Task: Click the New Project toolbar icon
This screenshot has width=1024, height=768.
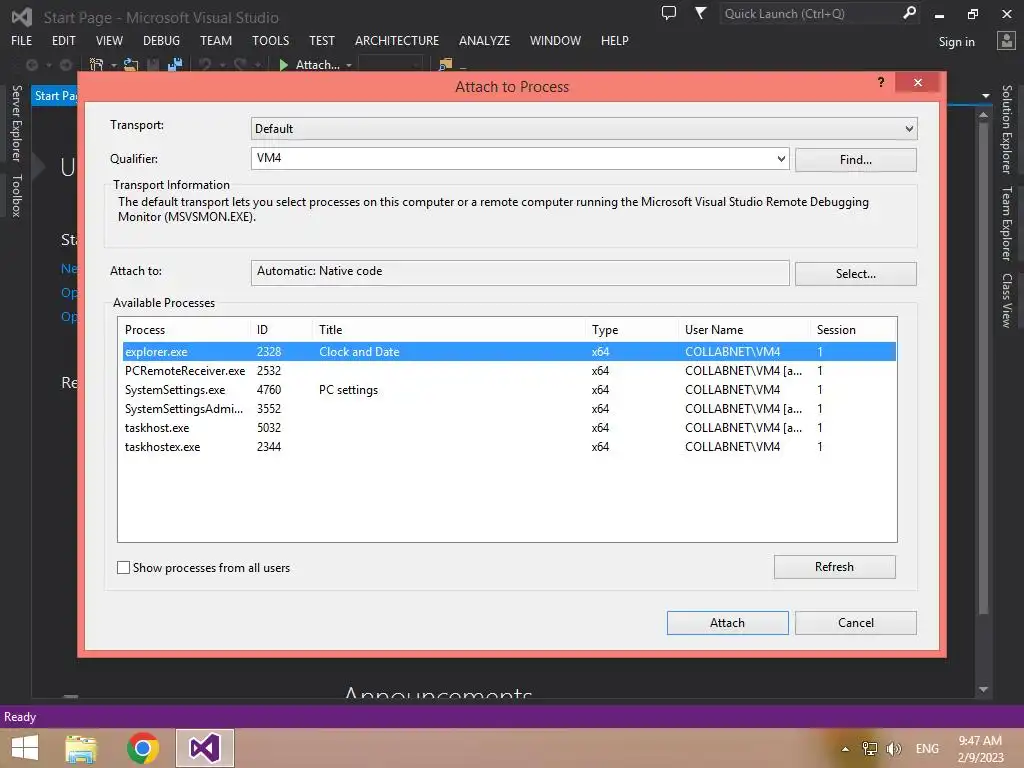Action: tap(97, 65)
